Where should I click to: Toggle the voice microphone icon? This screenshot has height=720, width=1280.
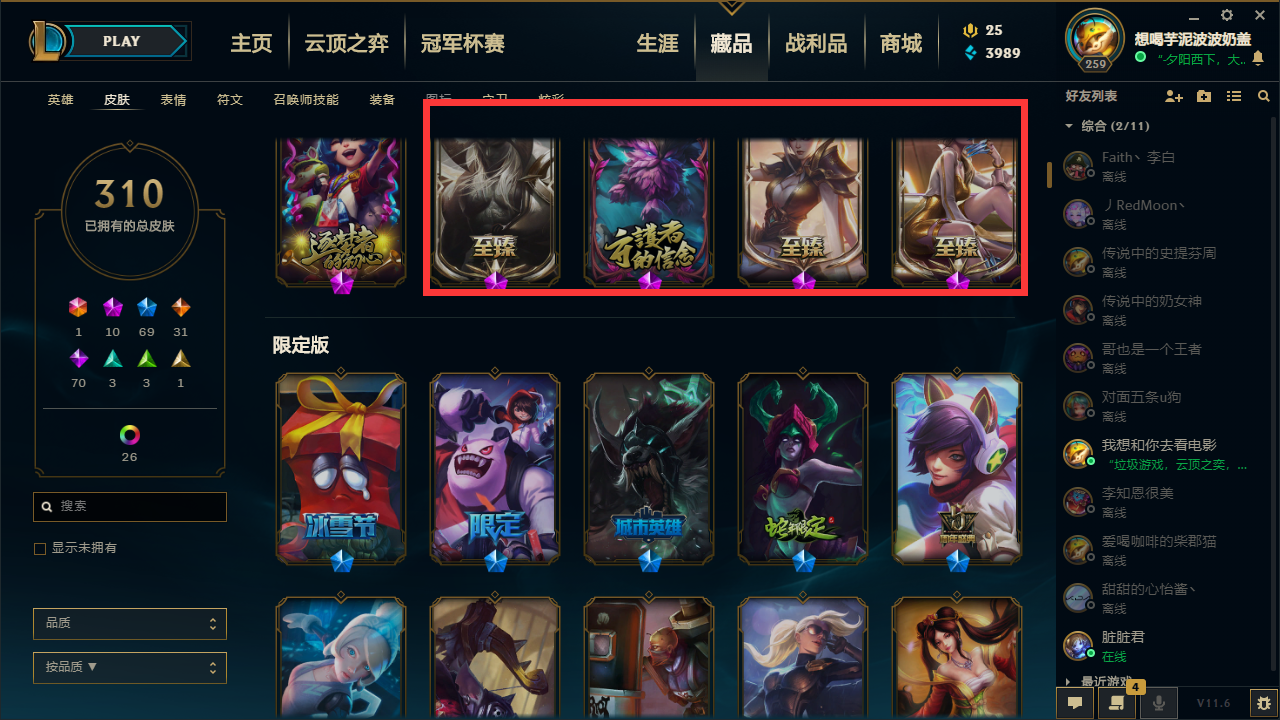coord(1159,703)
